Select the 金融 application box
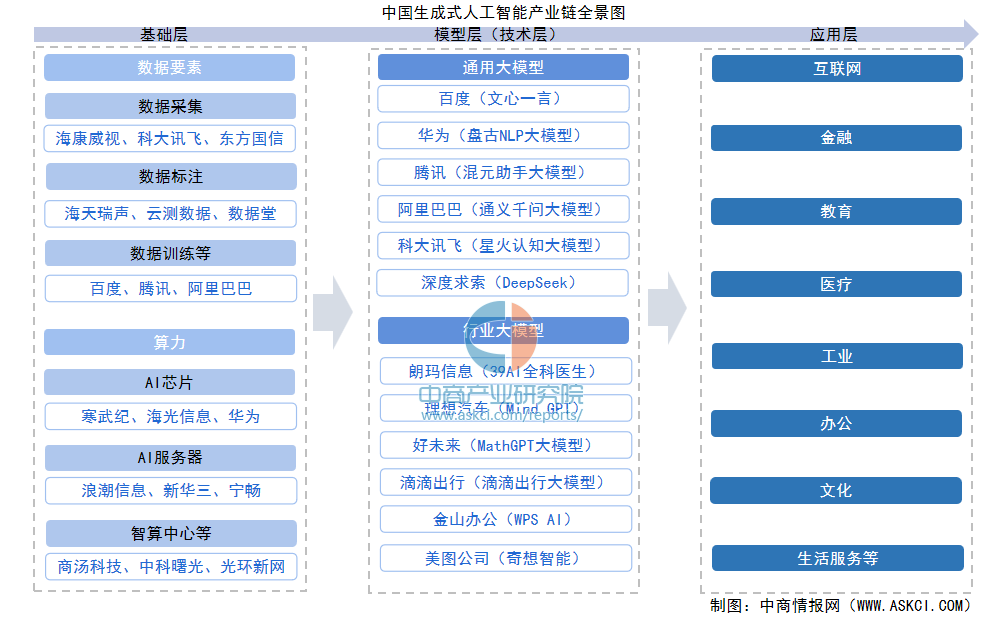The height and width of the screenshot is (619, 1002). pyautogui.click(x=837, y=138)
